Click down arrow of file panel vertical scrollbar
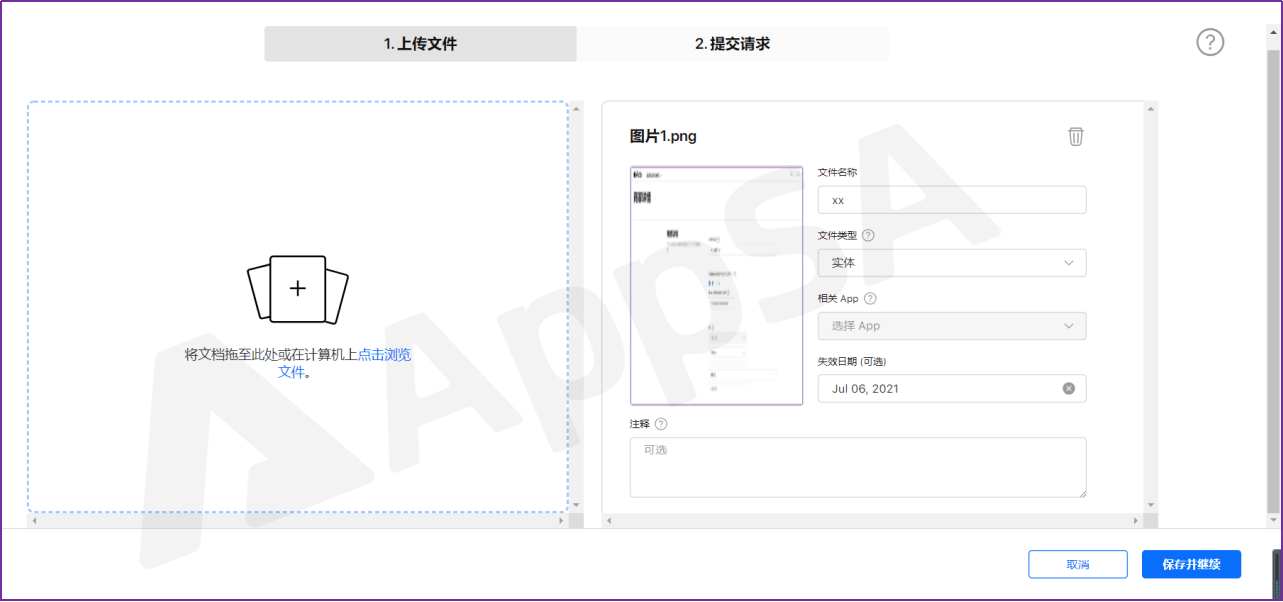The height and width of the screenshot is (602, 1283). 1150,505
